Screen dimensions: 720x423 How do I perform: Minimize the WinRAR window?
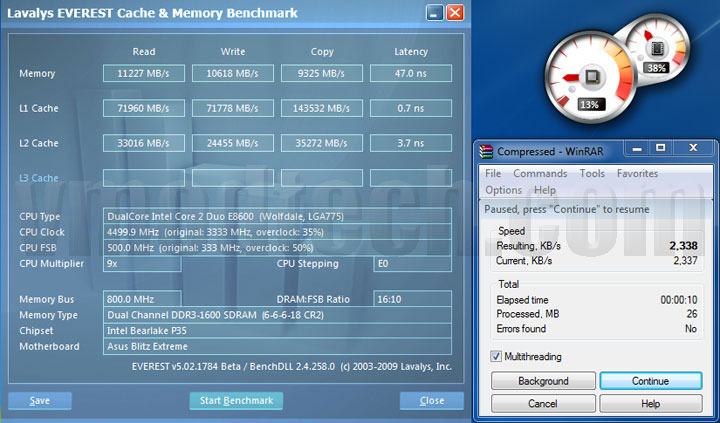click(x=637, y=148)
